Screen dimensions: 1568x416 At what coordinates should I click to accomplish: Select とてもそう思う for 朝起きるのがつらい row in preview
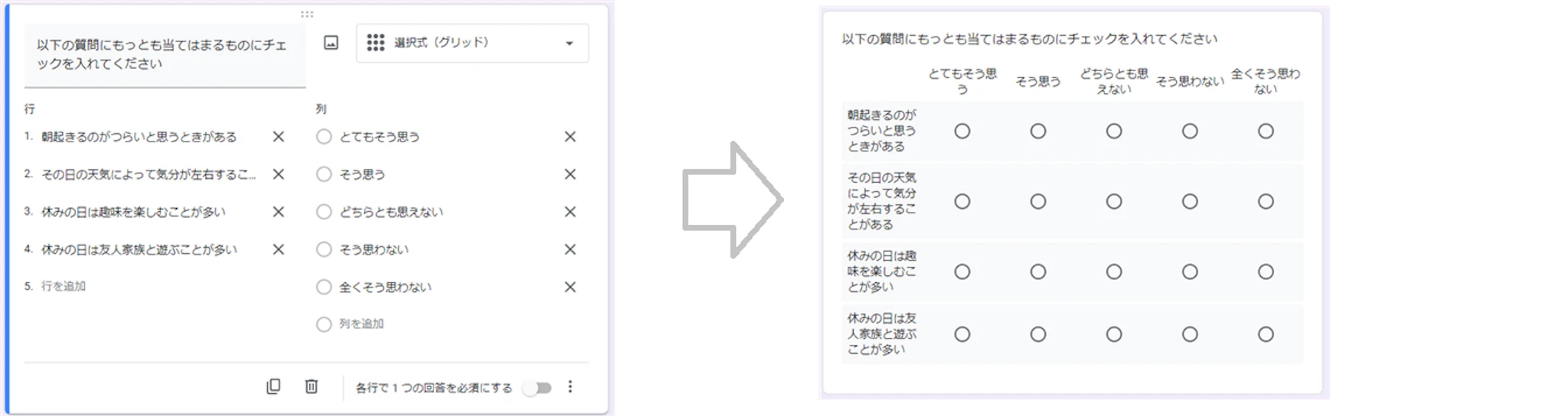962,132
